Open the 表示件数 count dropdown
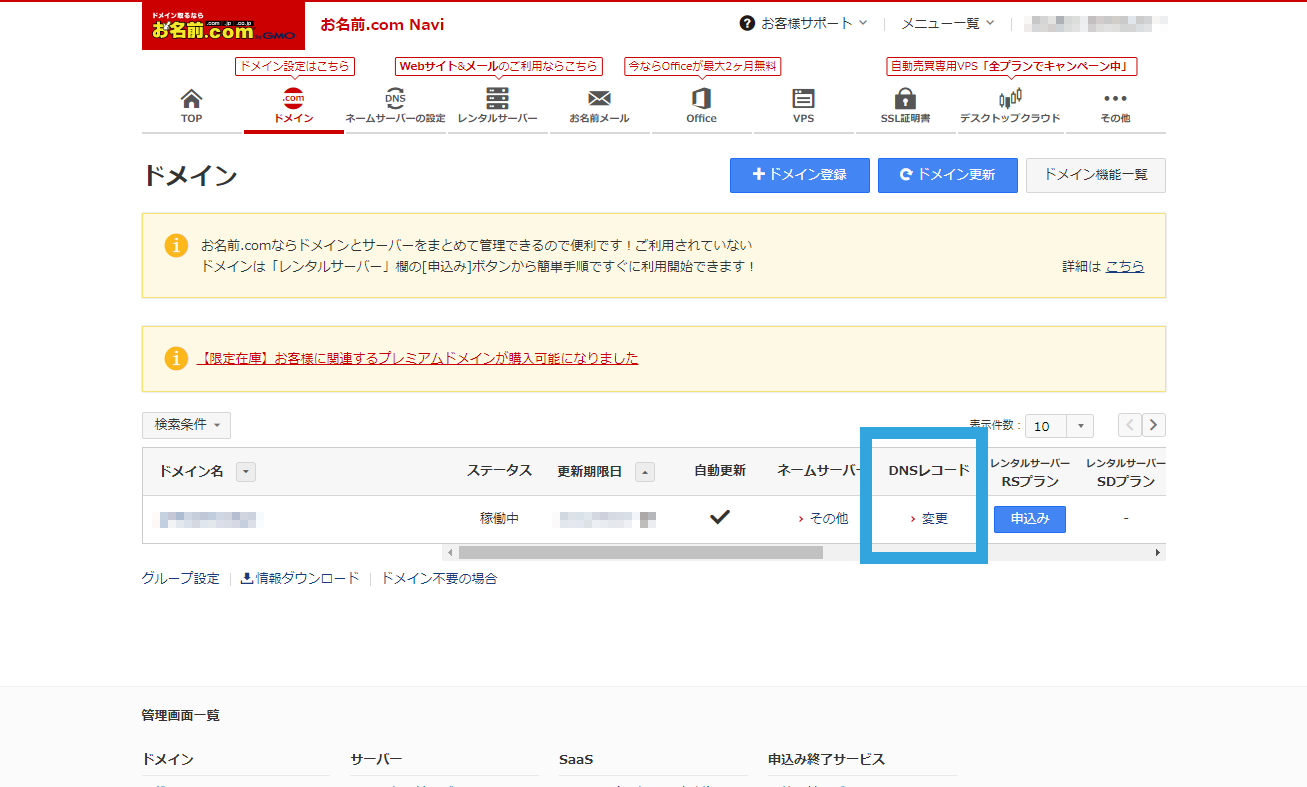Image resolution: width=1307 pixels, height=787 pixels. point(1063,426)
